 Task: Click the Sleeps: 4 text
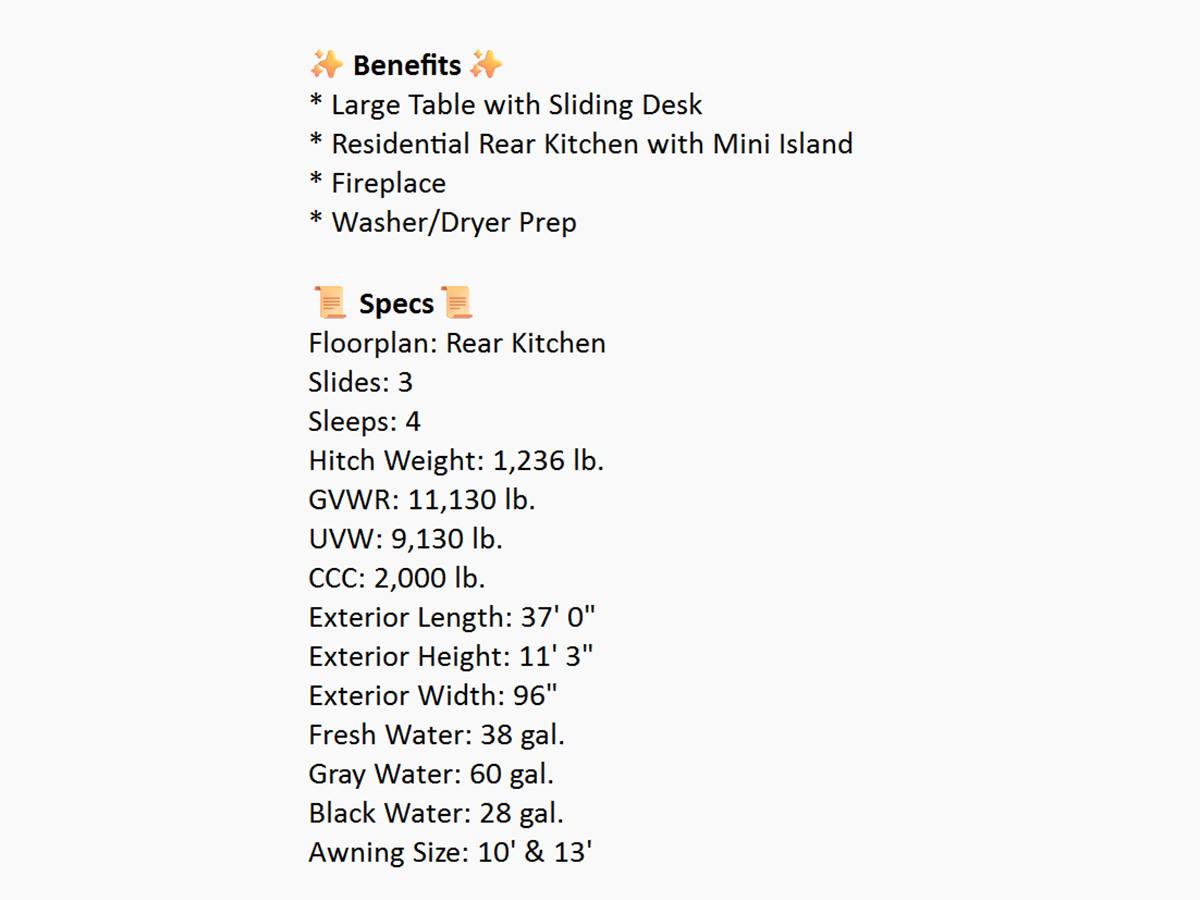coord(365,421)
